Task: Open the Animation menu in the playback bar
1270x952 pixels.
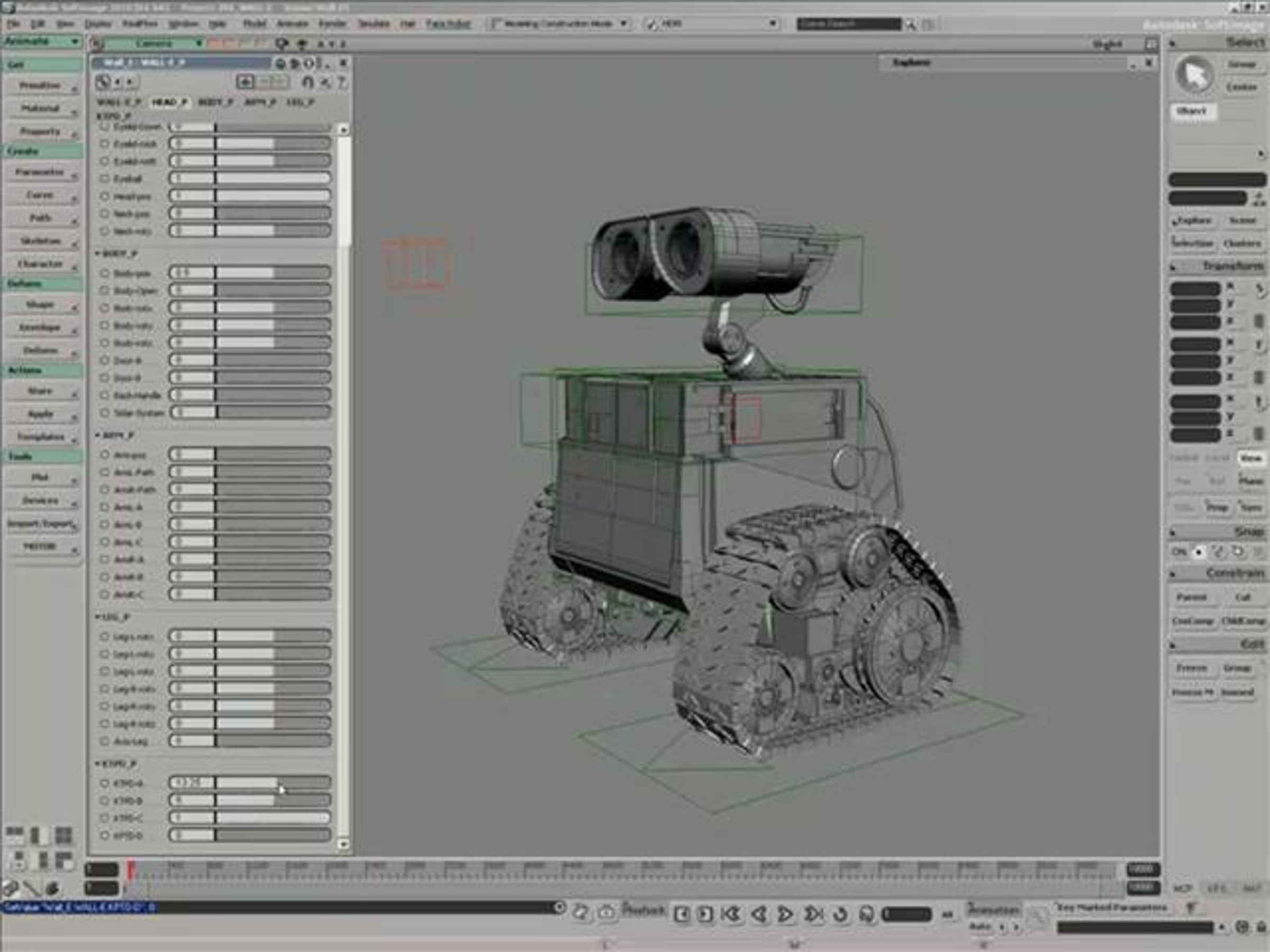Action: pos(993,909)
